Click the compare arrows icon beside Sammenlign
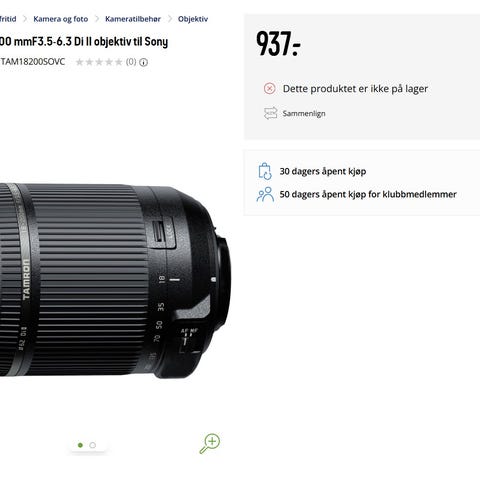 270,113
